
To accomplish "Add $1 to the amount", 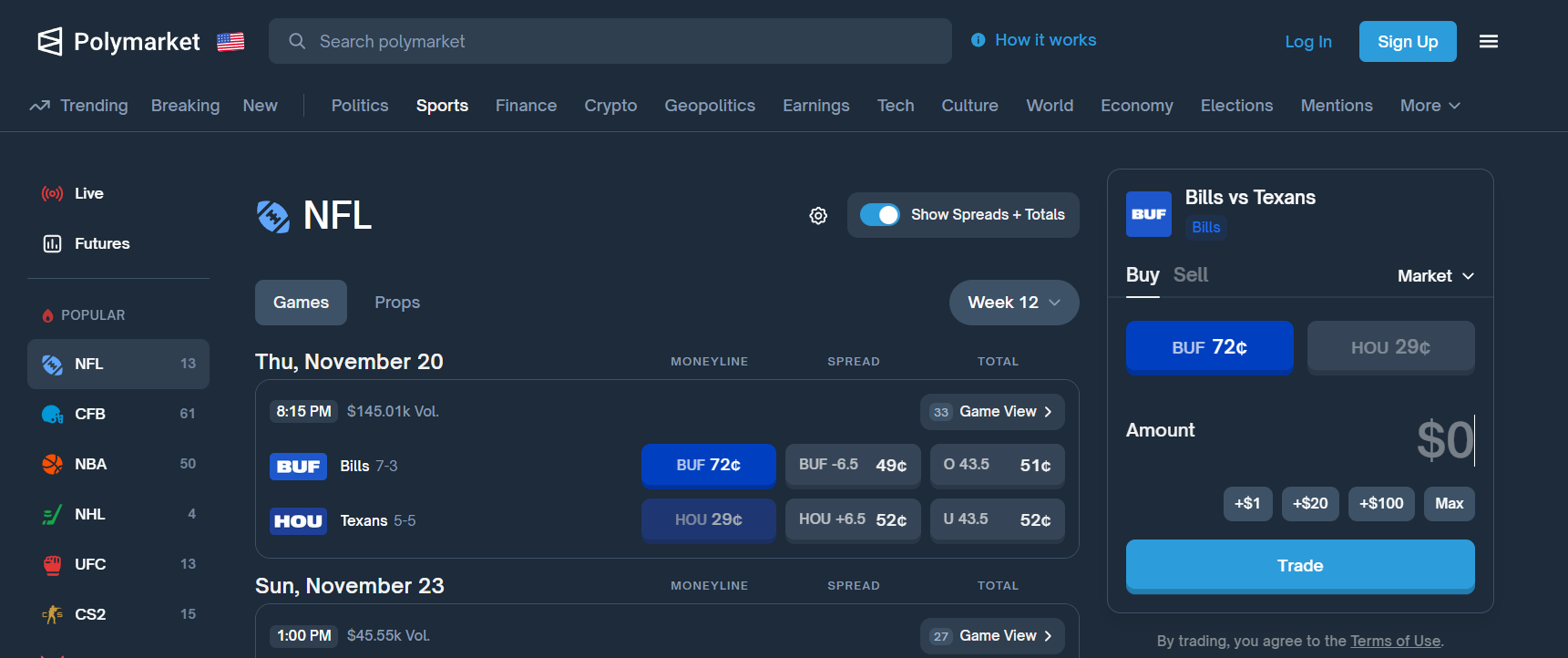I will click(x=1247, y=504).
